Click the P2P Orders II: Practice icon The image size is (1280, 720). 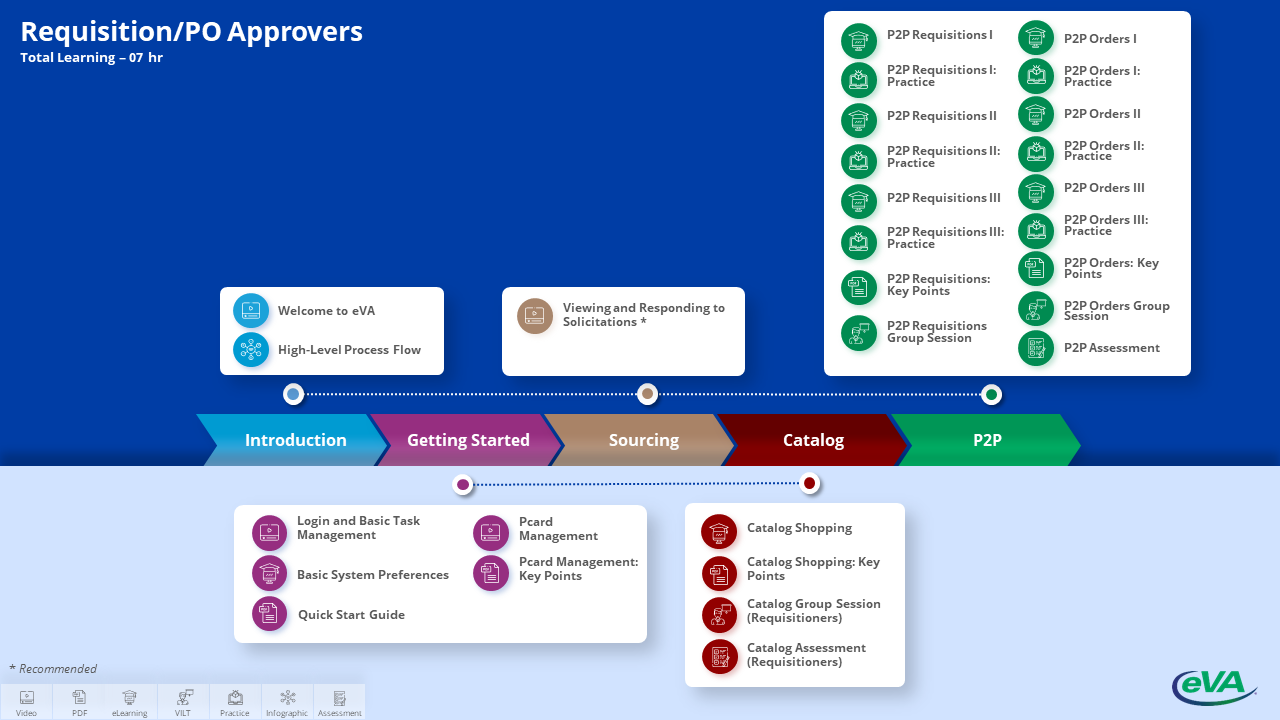pos(1036,154)
